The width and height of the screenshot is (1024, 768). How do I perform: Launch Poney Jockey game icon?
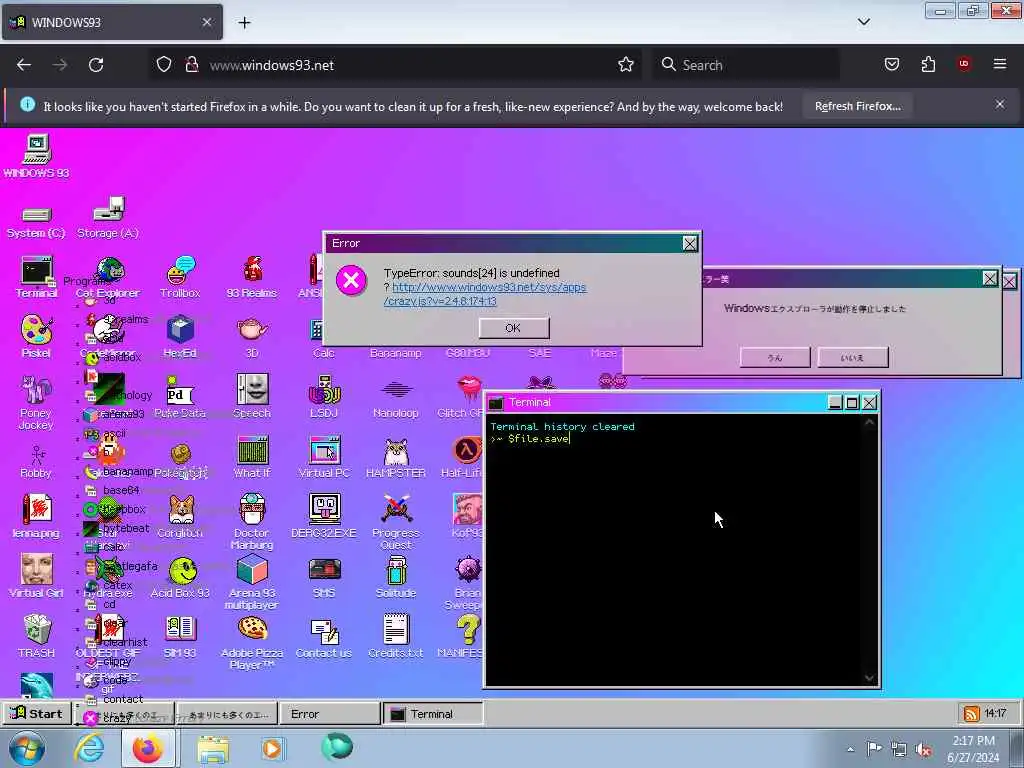pos(36,402)
